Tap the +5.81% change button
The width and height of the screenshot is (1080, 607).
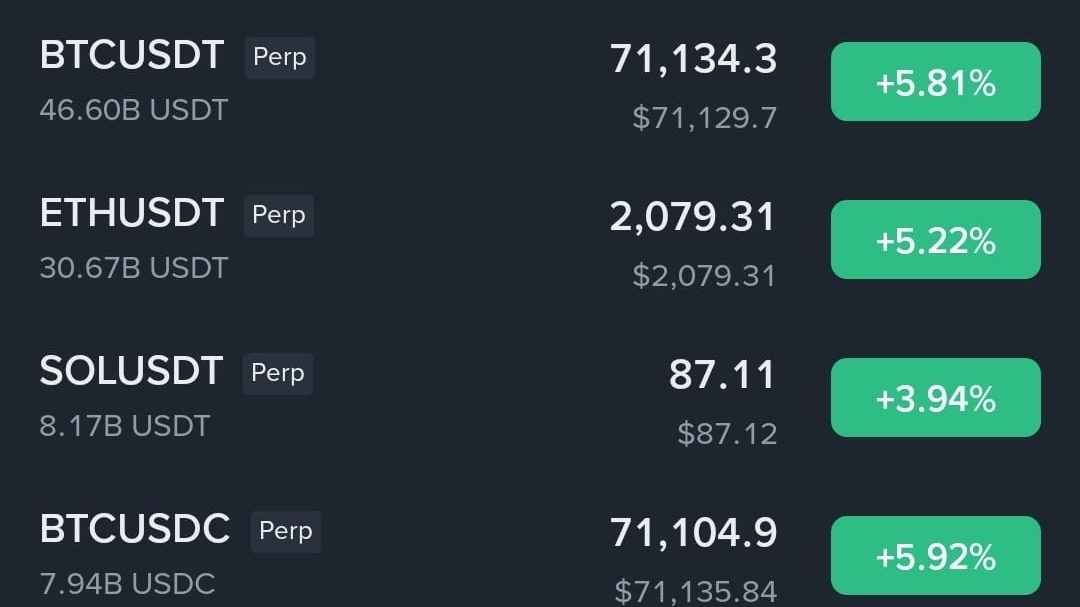pos(935,82)
